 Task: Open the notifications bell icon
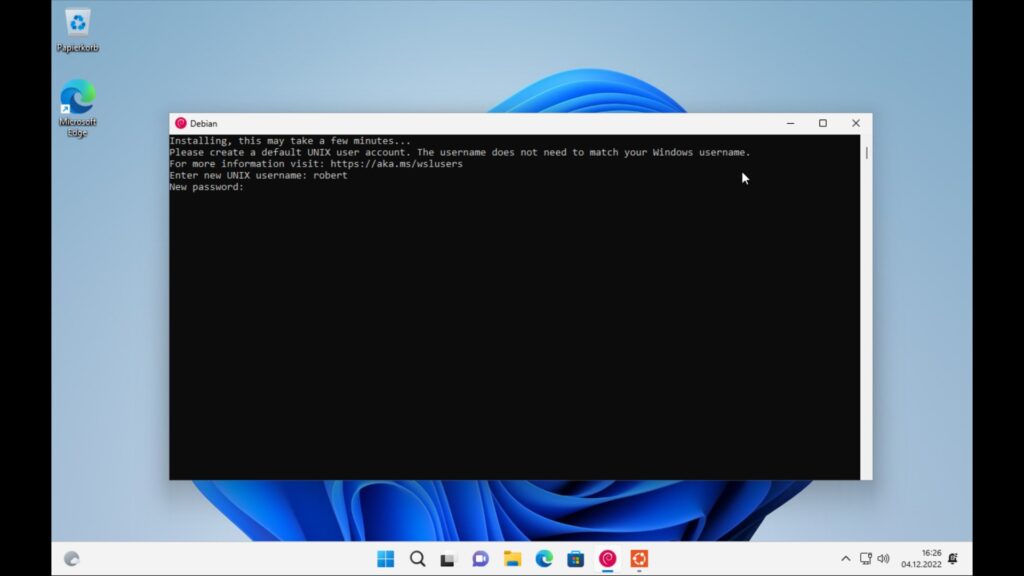pos(953,559)
